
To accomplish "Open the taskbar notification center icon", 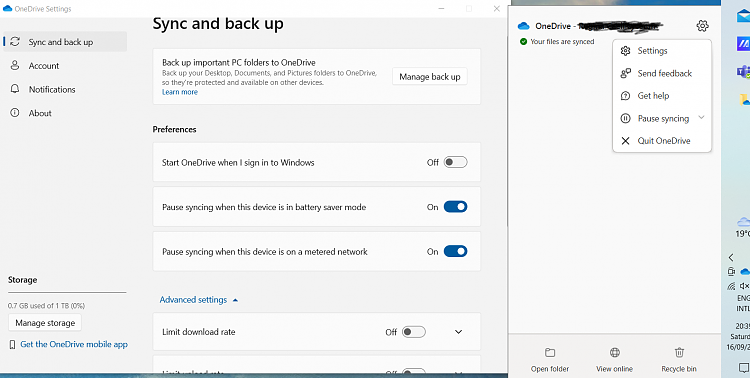I will coord(744,367).
